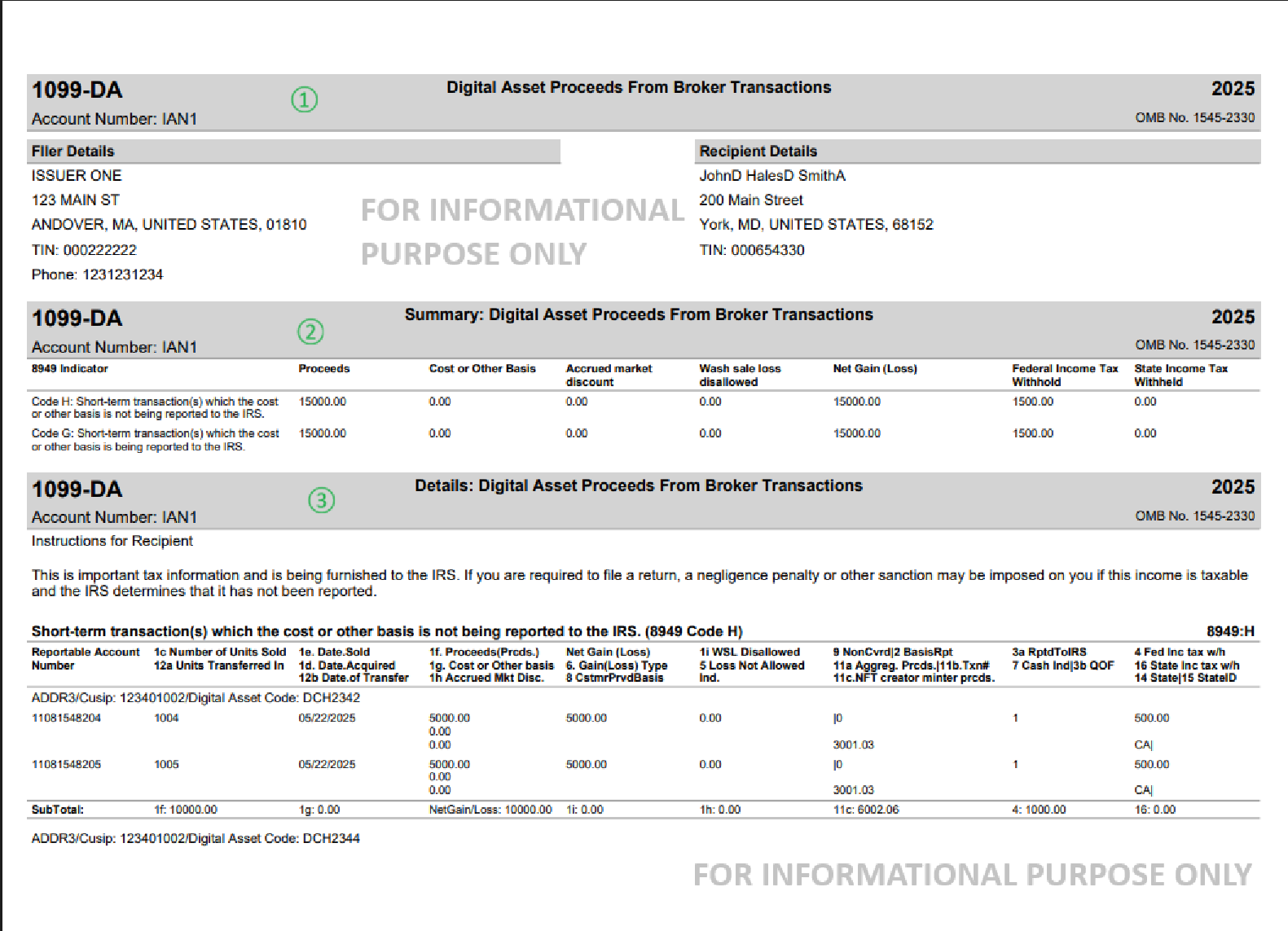Click reportable account number 11081548204
The image size is (1288, 931).
66,718
